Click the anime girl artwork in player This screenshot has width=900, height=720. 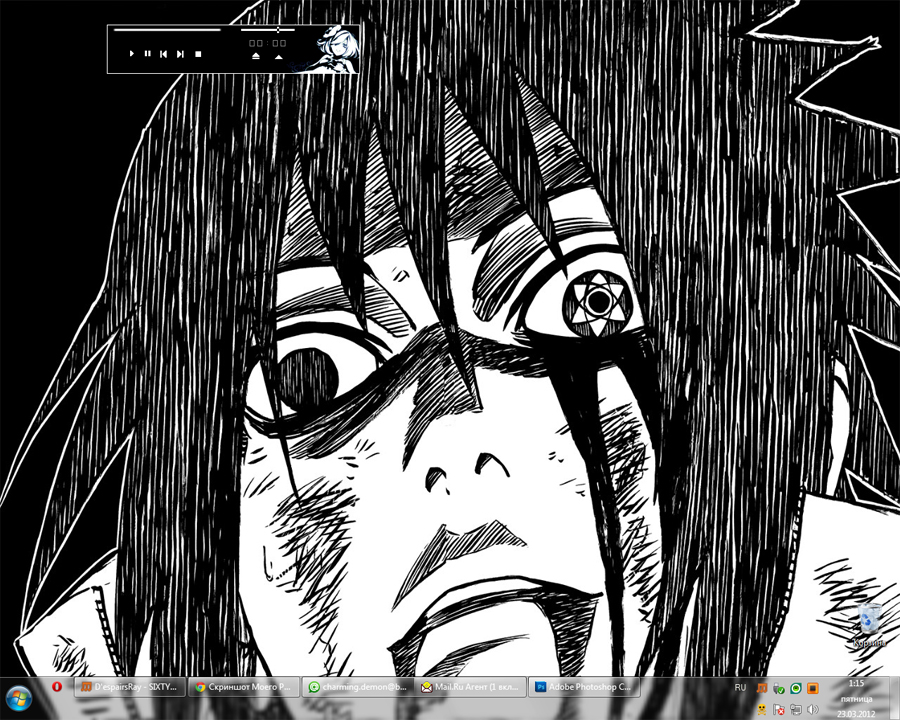pos(338,49)
